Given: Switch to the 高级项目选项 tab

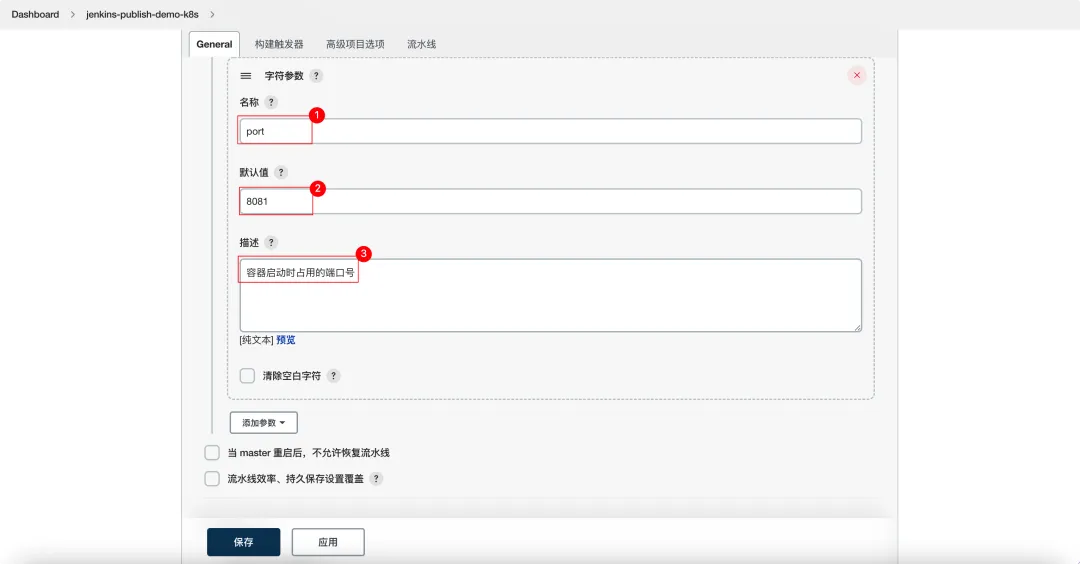Looking at the screenshot, I should click(355, 44).
